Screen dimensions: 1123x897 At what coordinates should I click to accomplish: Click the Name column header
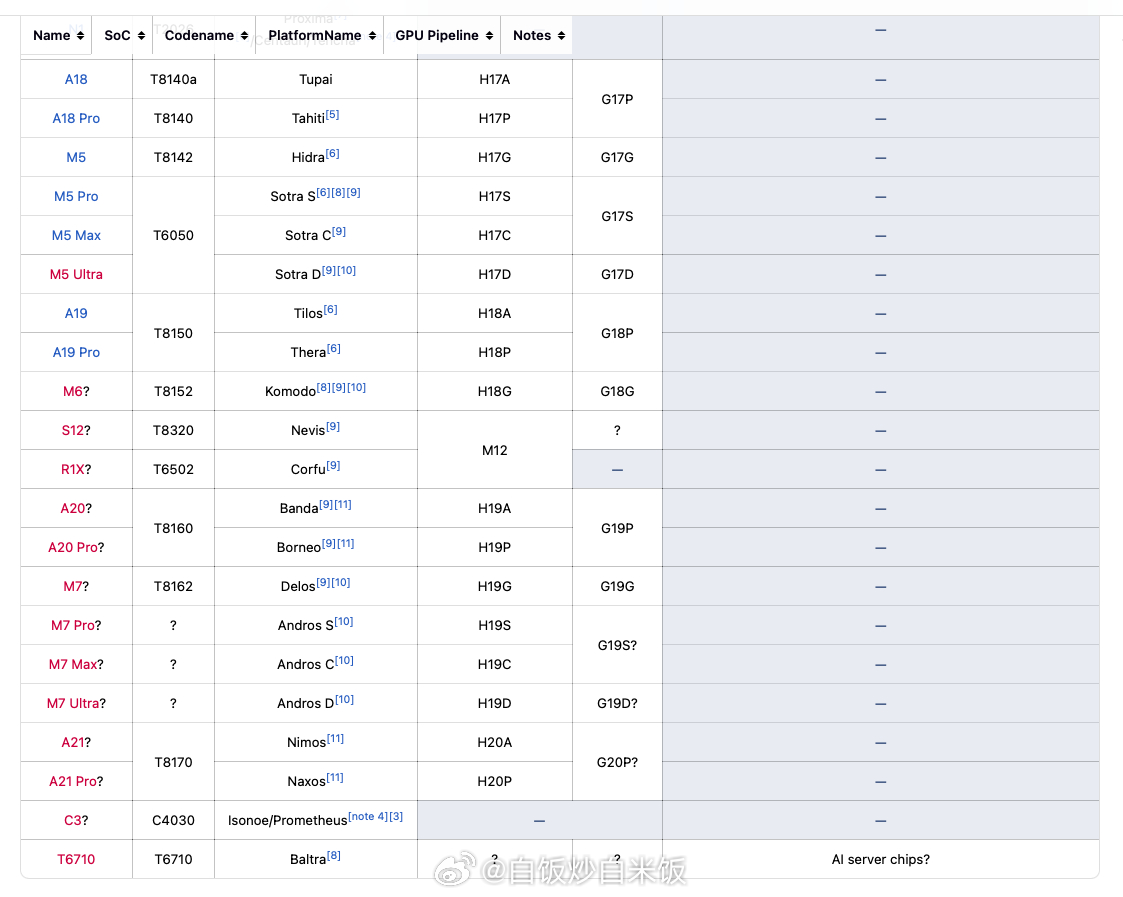pos(52,36)
